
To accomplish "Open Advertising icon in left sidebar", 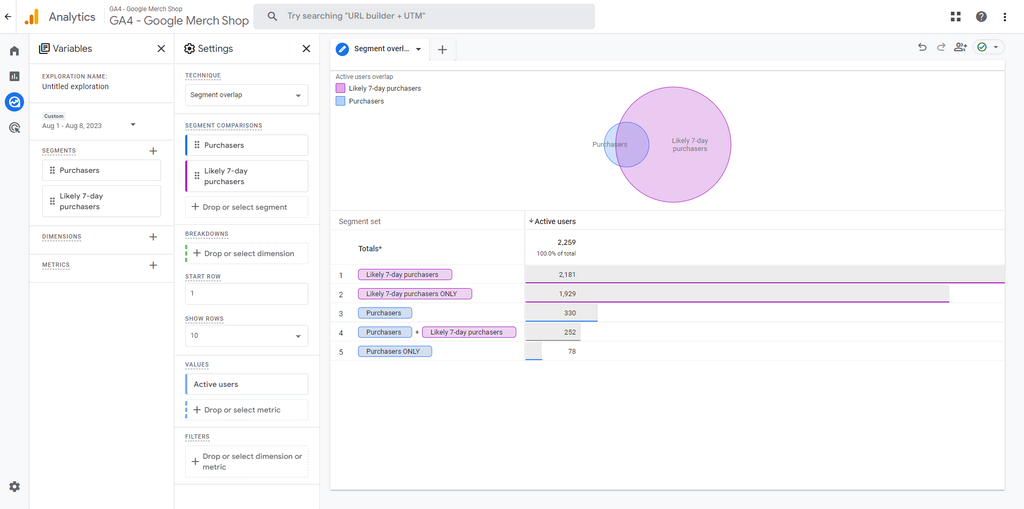I will tap(14, 127).
